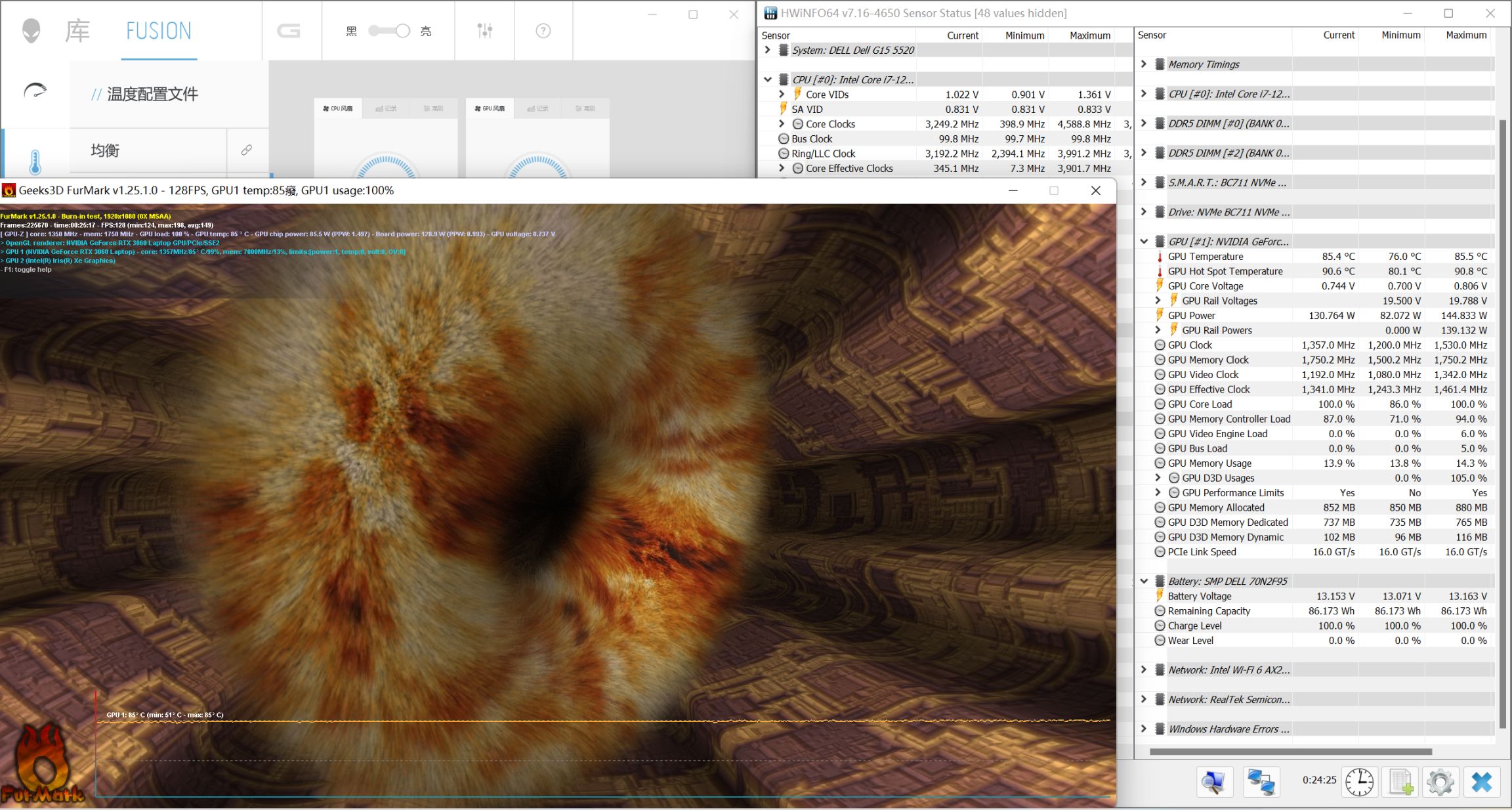Open the G game mode icon

pos(289,31)
